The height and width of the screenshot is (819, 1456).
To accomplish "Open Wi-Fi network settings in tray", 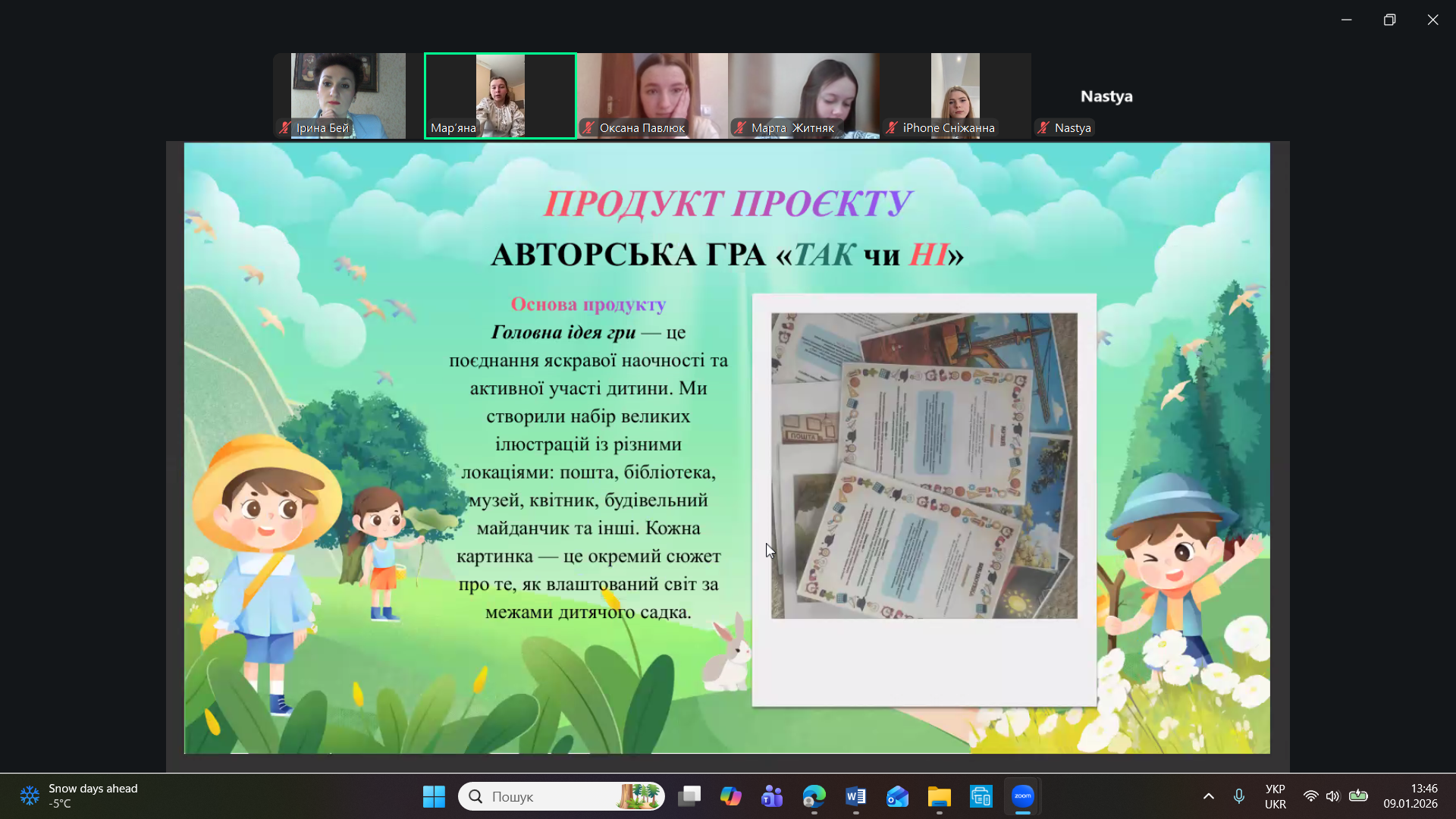I will point(1310,796).
